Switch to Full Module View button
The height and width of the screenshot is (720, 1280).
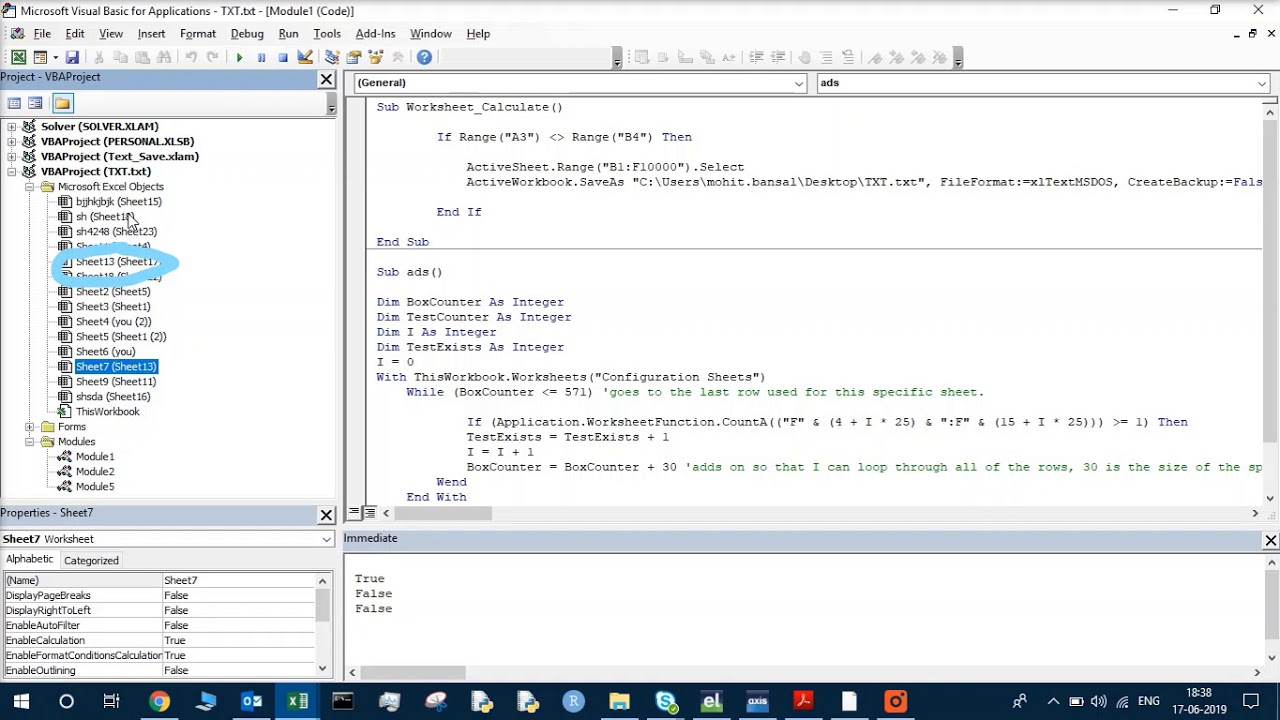369,513
